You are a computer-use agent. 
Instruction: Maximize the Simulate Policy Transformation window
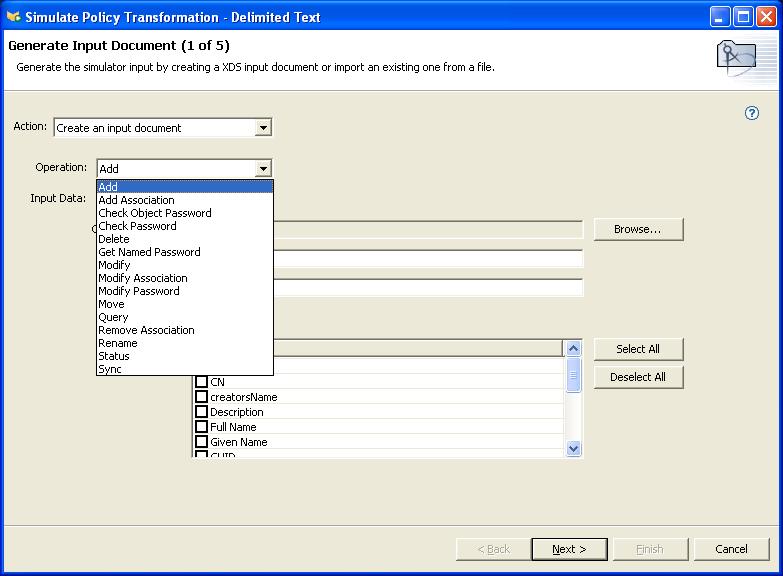744,16
